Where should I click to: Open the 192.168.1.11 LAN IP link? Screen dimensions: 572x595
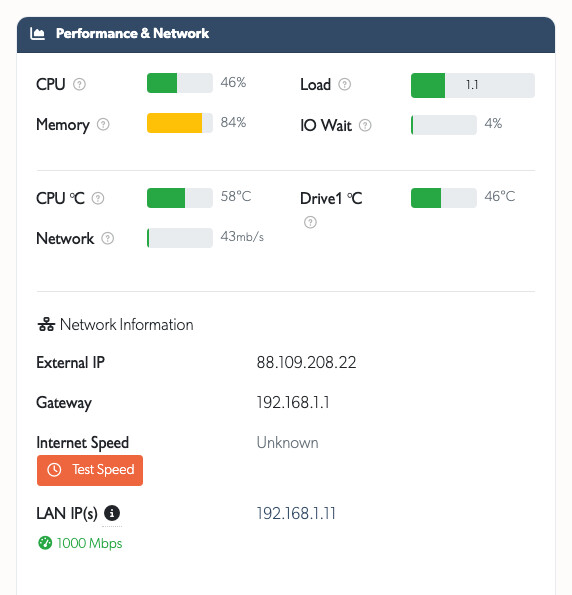296,513
